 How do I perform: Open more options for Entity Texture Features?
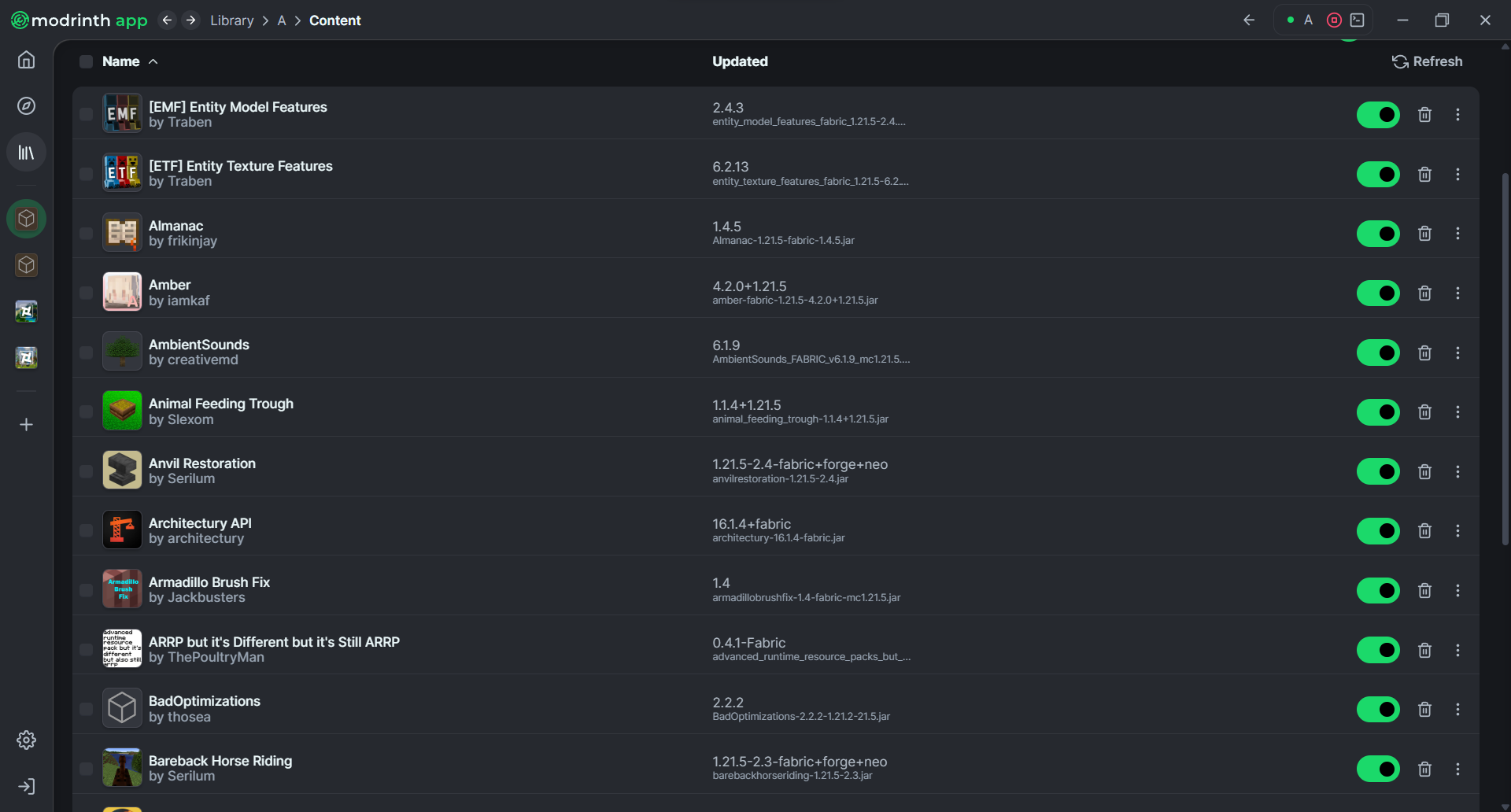coord(1457,174)
